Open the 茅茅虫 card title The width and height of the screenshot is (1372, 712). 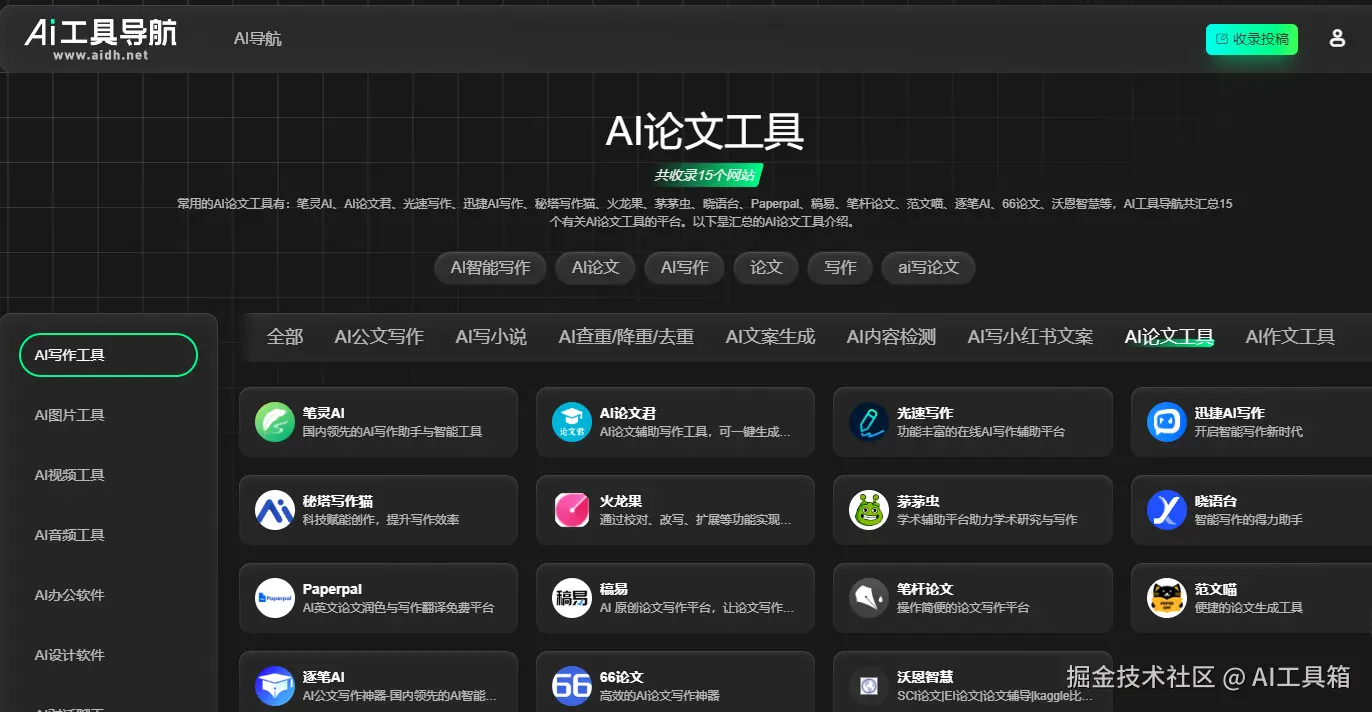pos(918,501)
